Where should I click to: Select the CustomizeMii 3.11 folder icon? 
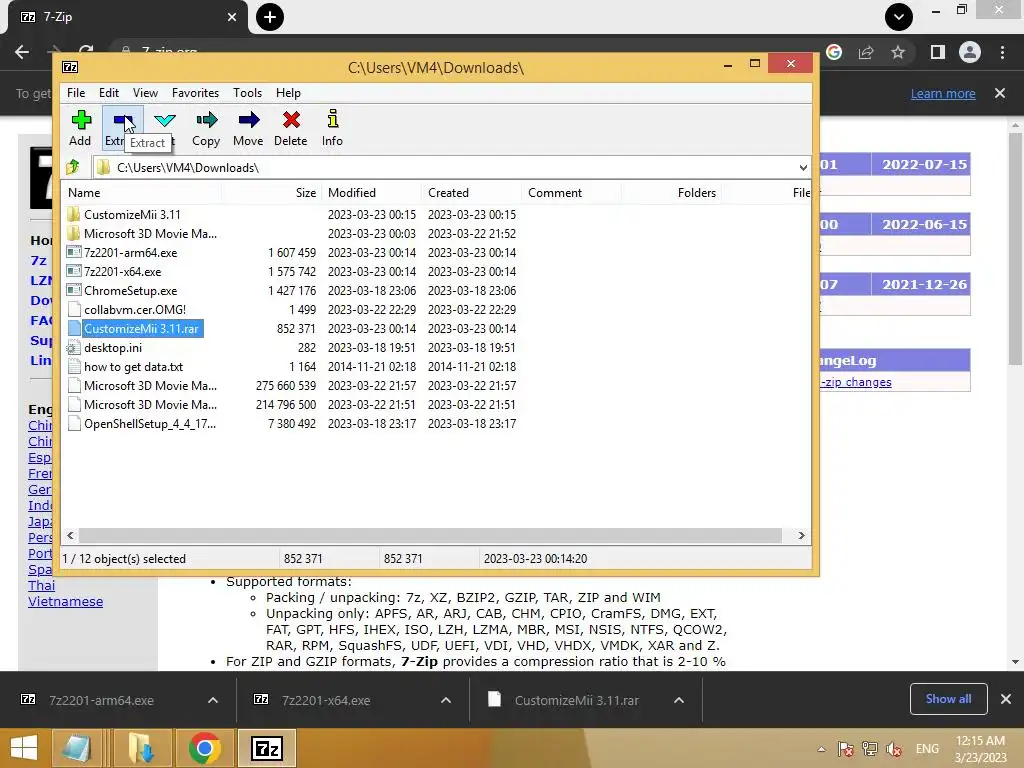point(74,214)
